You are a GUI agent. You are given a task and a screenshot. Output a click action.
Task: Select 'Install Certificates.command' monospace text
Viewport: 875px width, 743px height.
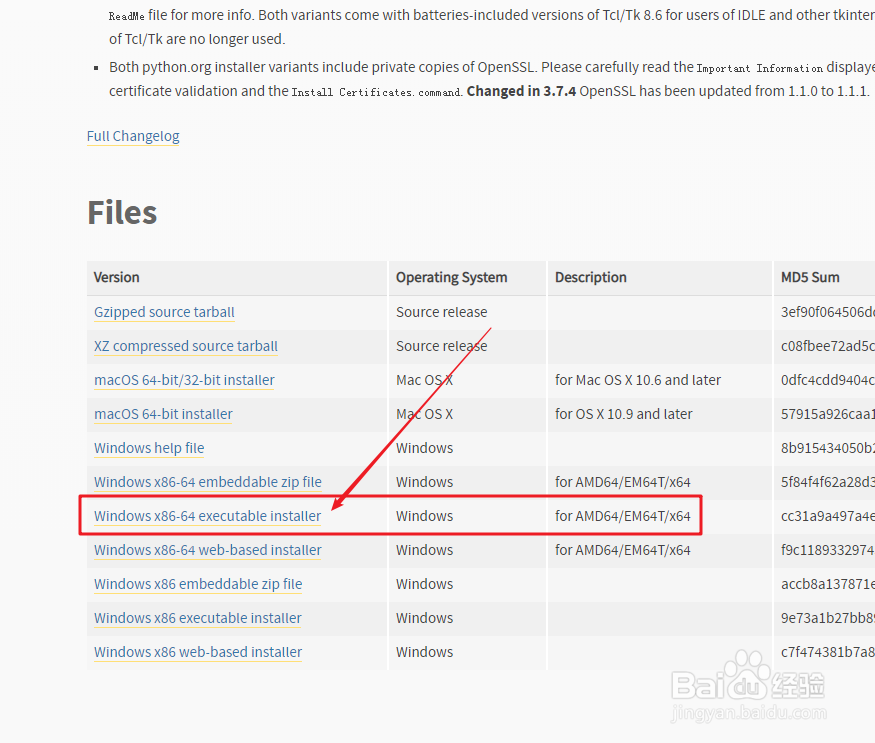click(377, 93)
